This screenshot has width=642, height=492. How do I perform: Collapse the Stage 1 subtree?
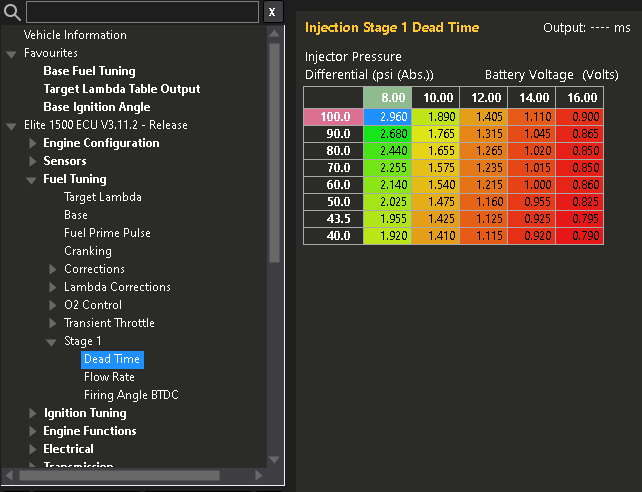click(53, 341)
